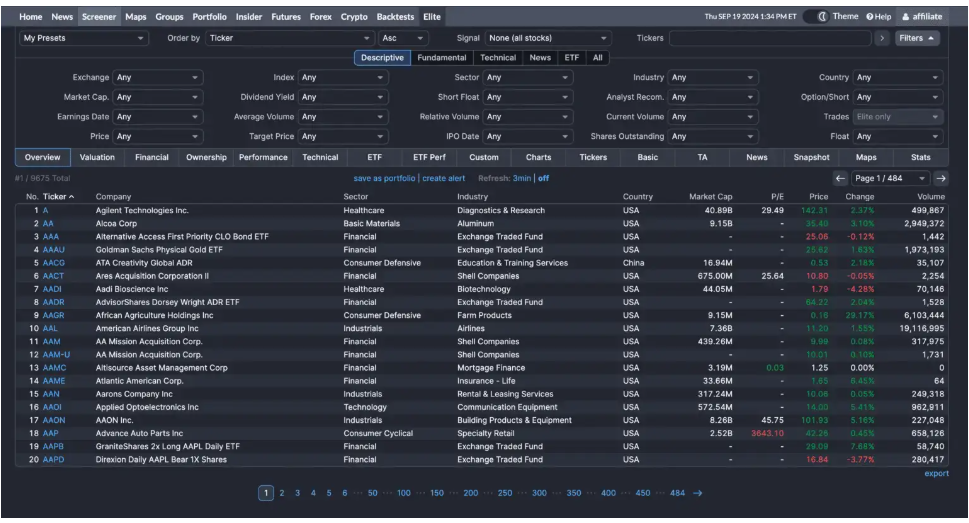Click Advance Auto Parts Inc row

[x=482, y=433]
